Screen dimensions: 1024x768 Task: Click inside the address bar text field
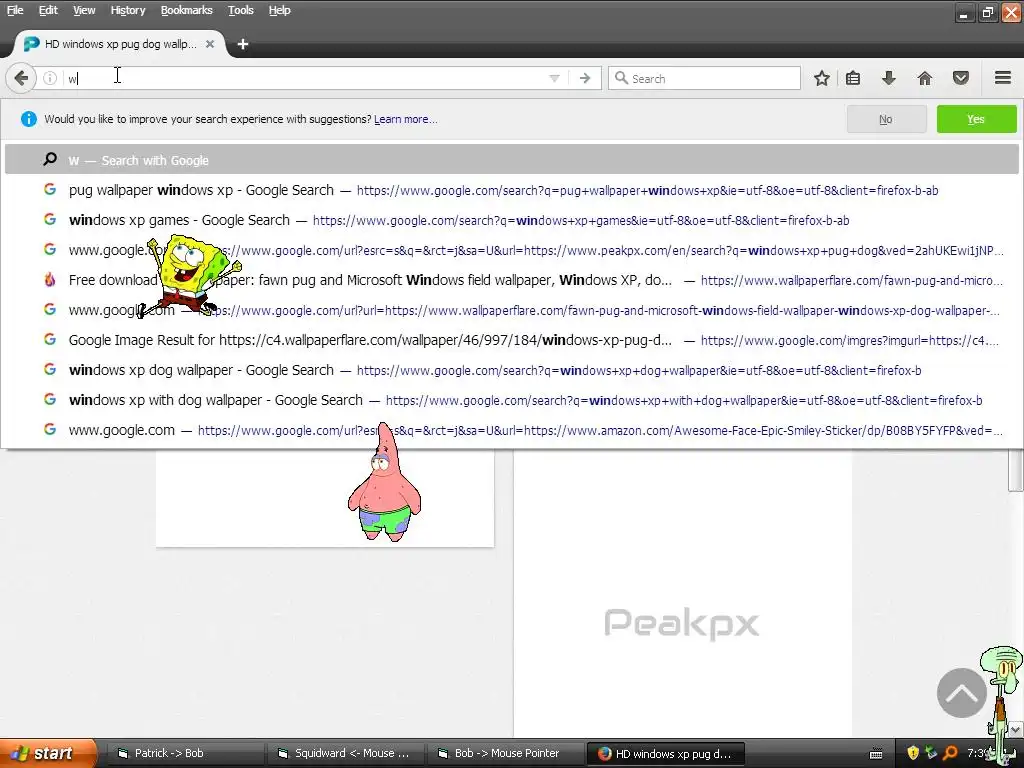point(304,78)
